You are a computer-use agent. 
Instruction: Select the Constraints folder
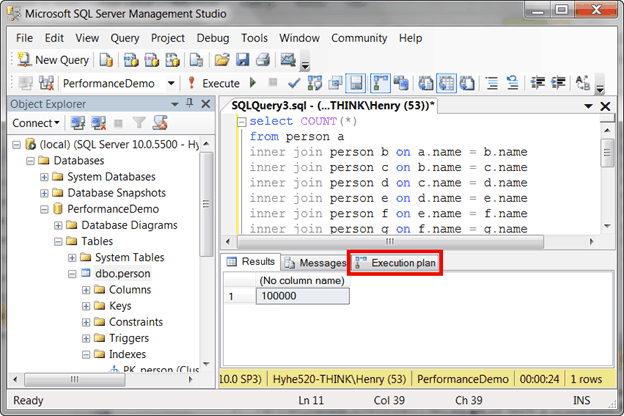[x=136, y=322]
